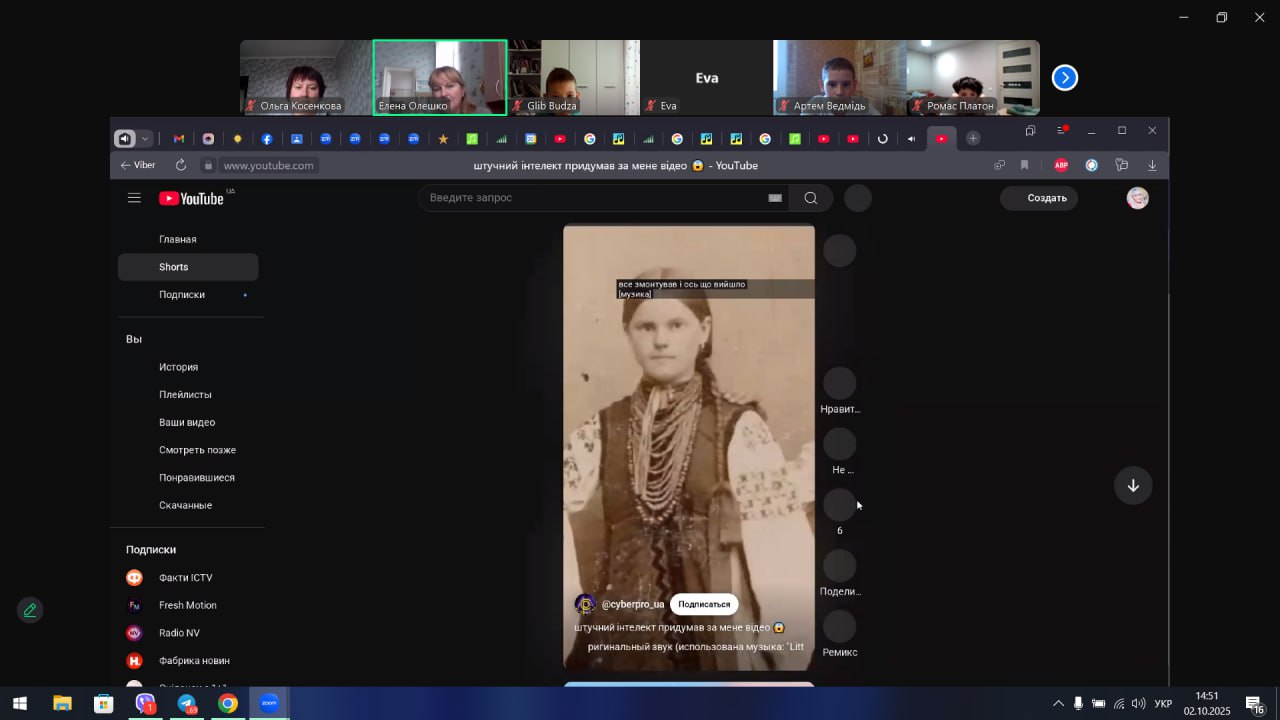Open the dropdown beside browser sound icon
Image resolution: width=1280 pixels, height=720 pixels.
146,139
